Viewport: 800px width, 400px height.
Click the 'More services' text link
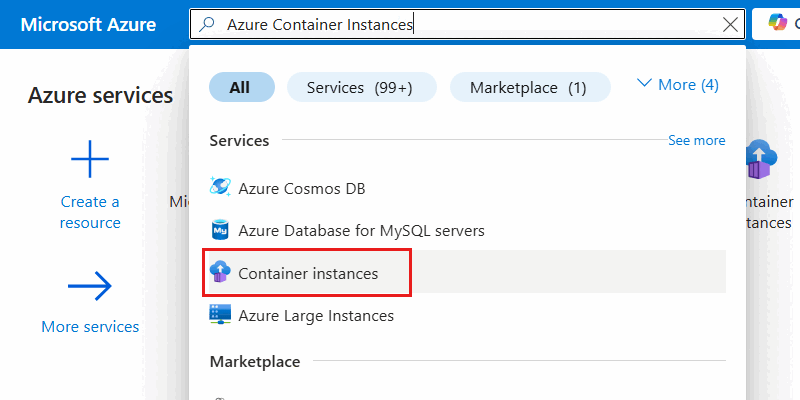pyautogui.click(x=90, y=326)
